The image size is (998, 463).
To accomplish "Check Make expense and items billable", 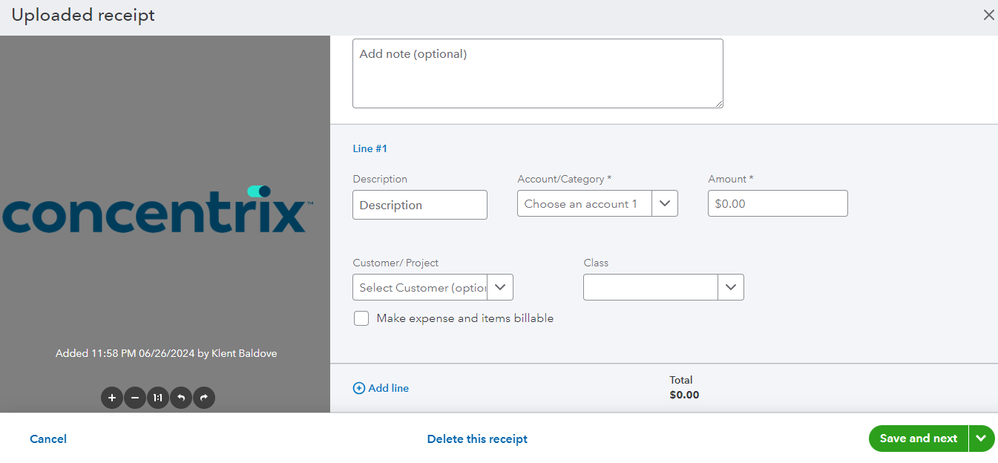I will [361, 319].
